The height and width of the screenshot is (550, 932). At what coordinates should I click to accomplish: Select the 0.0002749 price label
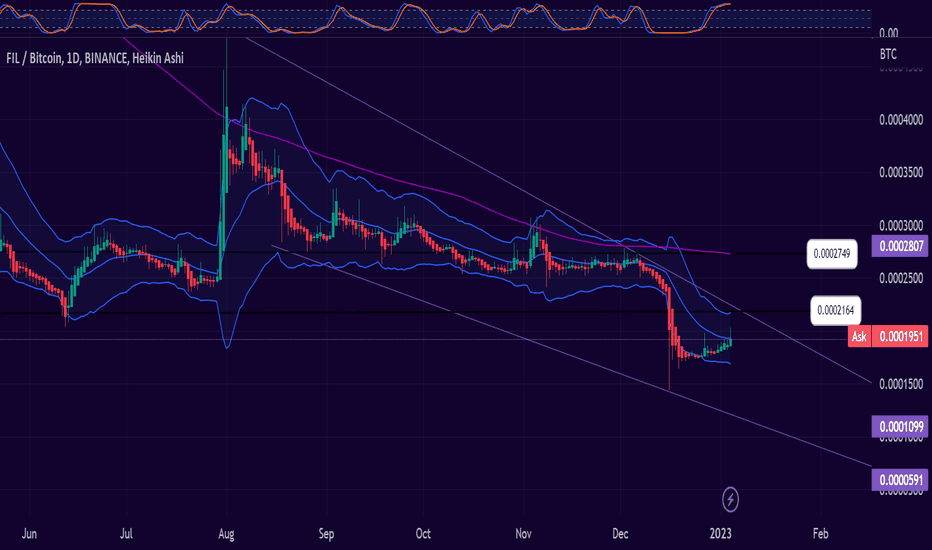832,254
